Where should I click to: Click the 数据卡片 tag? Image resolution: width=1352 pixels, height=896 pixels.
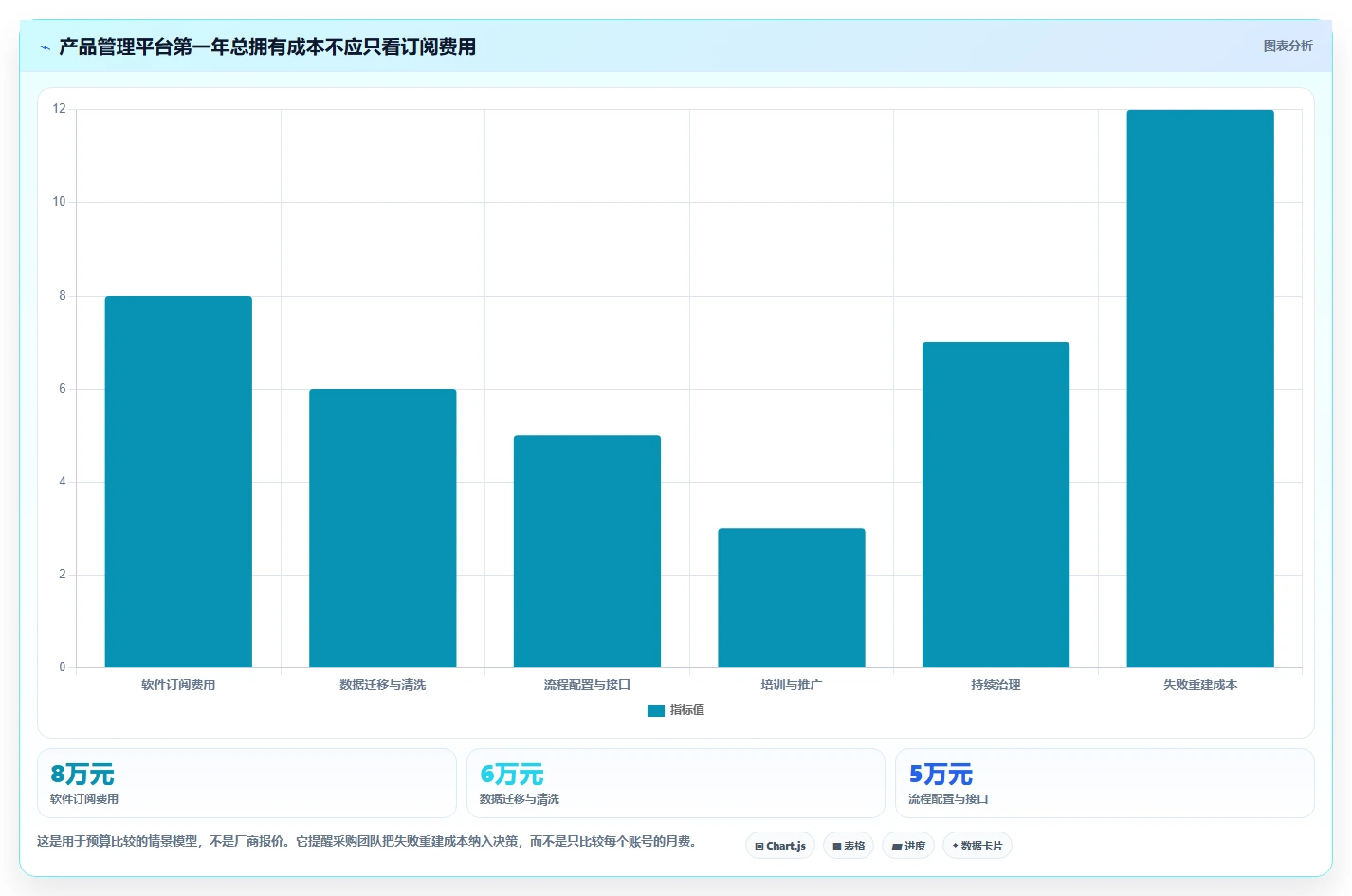(x=977, y=846)
